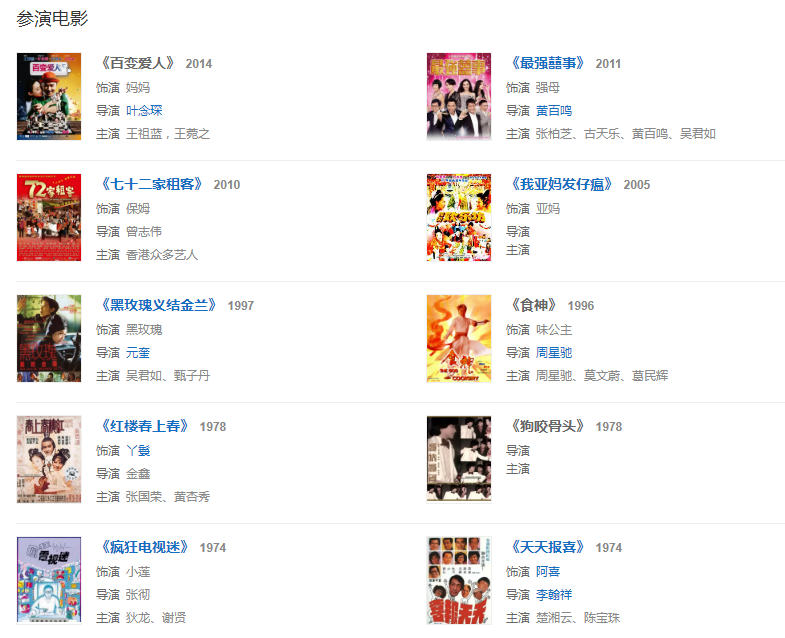This screenshot has height=638, width=785.
Task: Click the 《我亚妈发仔瘟》 title link
Action: point(561,184)
